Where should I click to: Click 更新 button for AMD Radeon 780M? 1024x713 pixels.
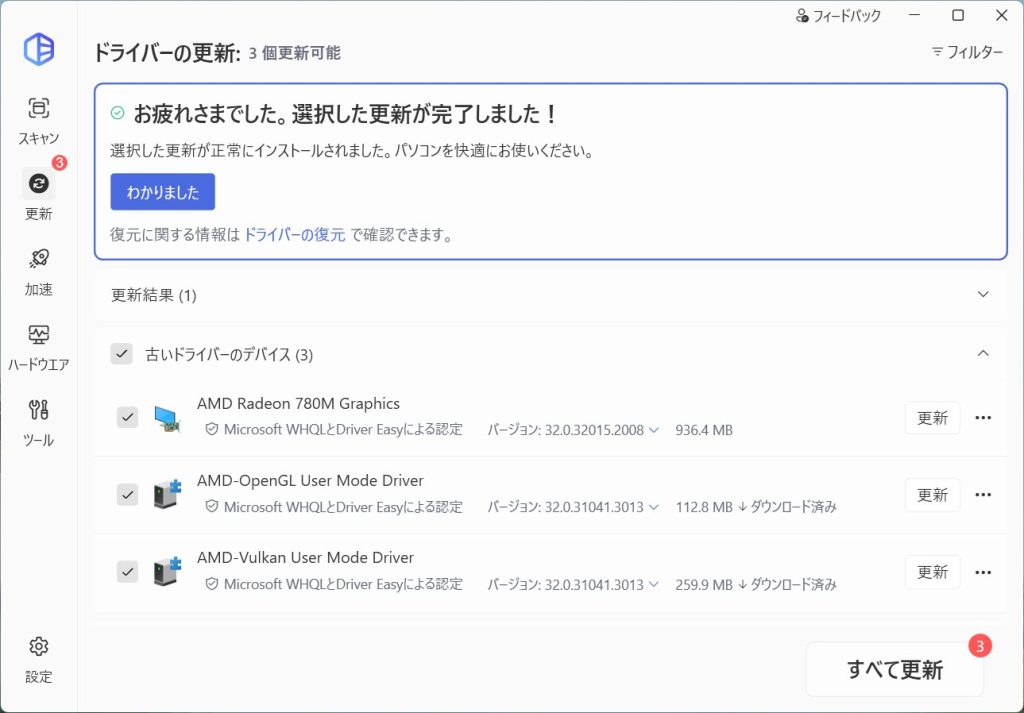(x=932, y=418)
